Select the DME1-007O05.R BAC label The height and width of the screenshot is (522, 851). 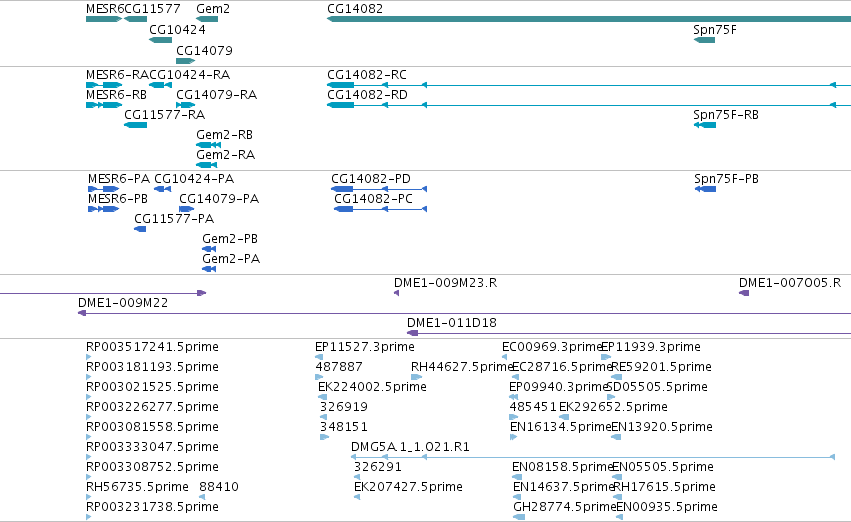point(790,283)
